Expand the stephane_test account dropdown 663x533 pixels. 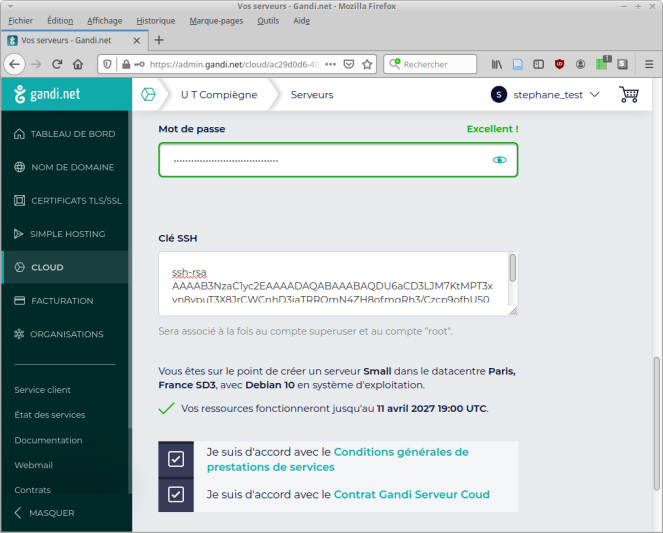click(595, 94)
